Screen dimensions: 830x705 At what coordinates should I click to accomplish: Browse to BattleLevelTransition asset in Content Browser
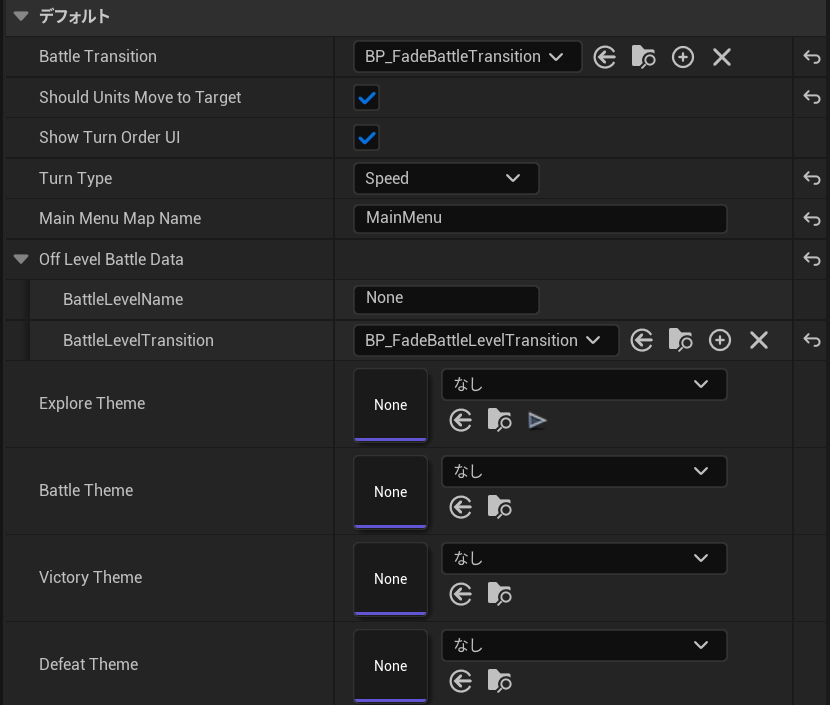coord(680,340)
